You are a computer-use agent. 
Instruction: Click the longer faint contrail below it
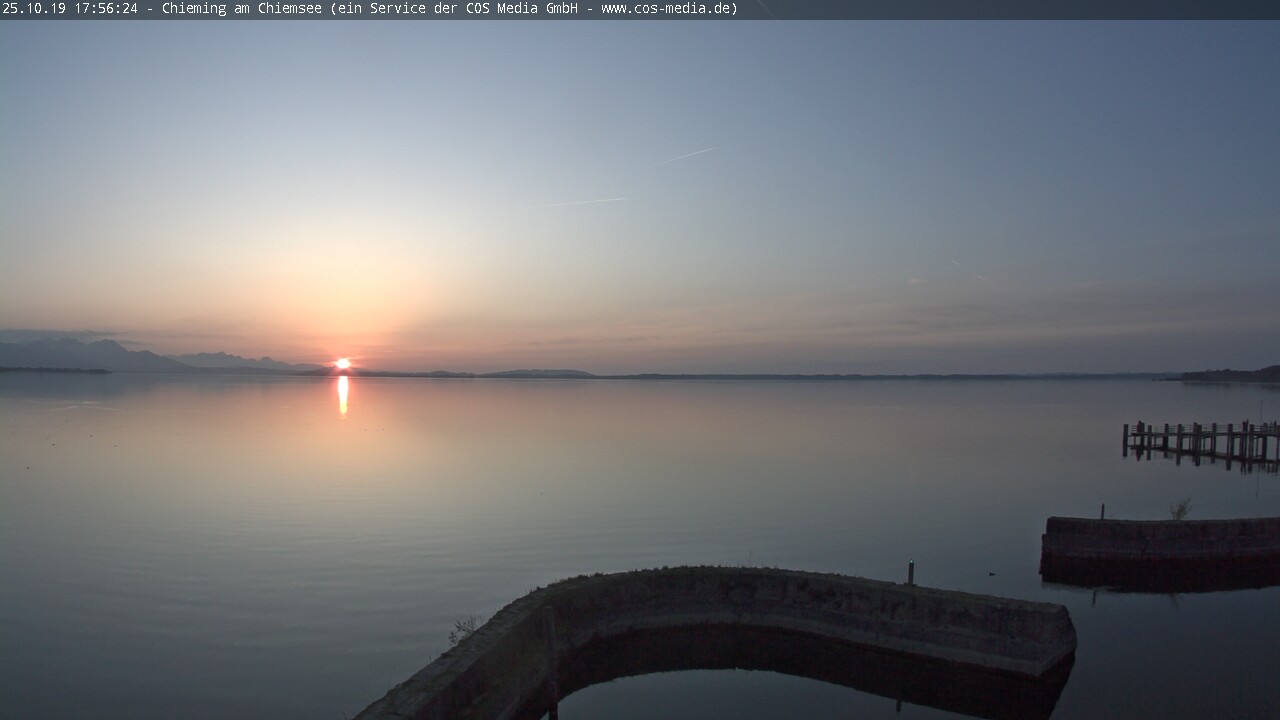pos(585,202)
